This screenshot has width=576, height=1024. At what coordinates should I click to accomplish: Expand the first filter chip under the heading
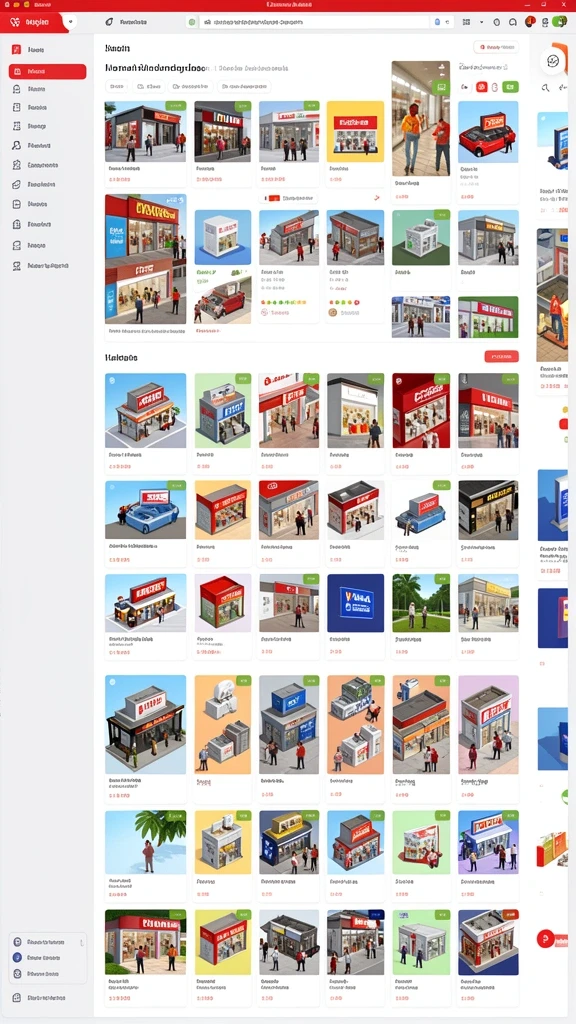click(117, 86)
